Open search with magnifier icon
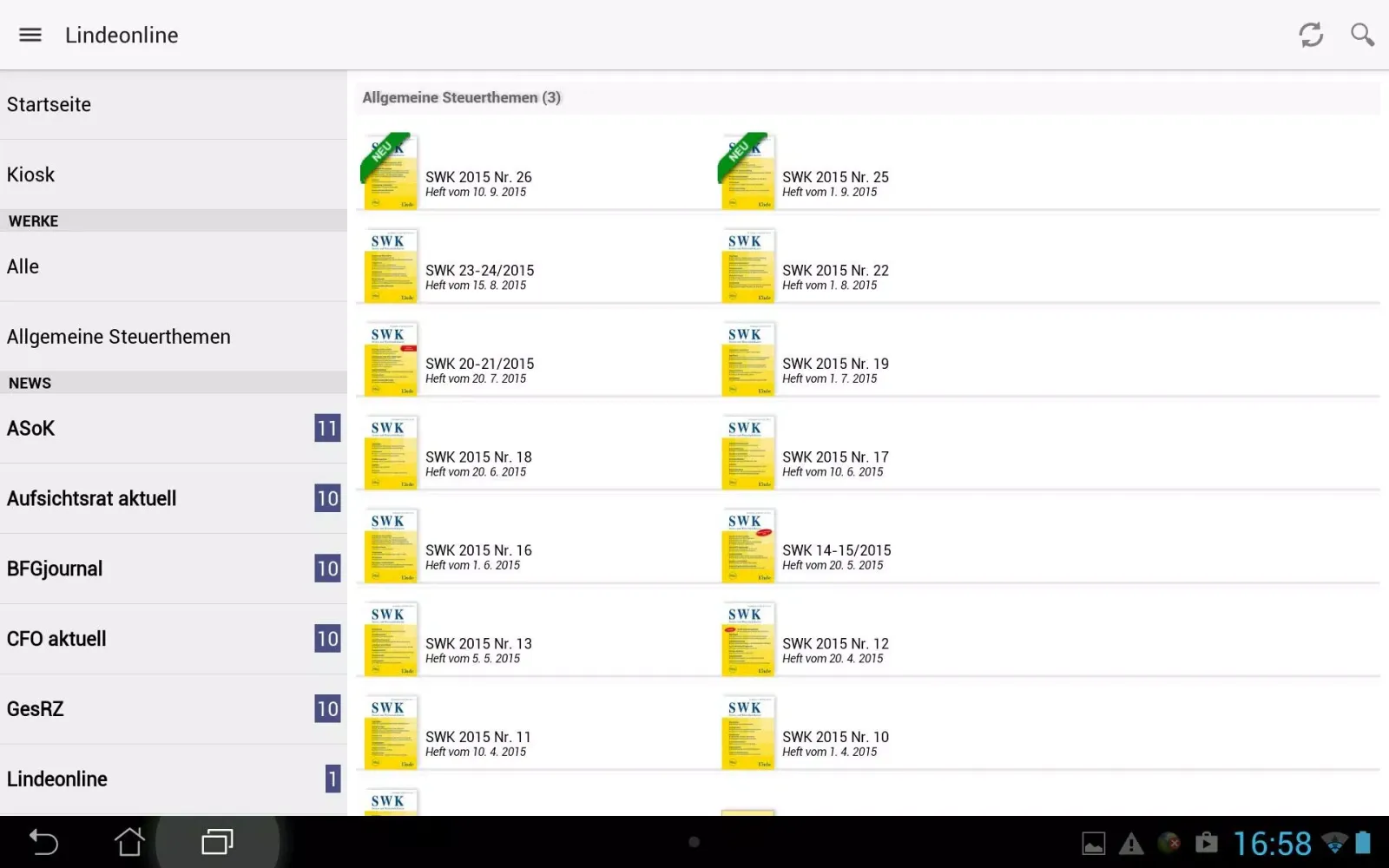The height and width of the screenshot is (868, 1389). 1362,35
